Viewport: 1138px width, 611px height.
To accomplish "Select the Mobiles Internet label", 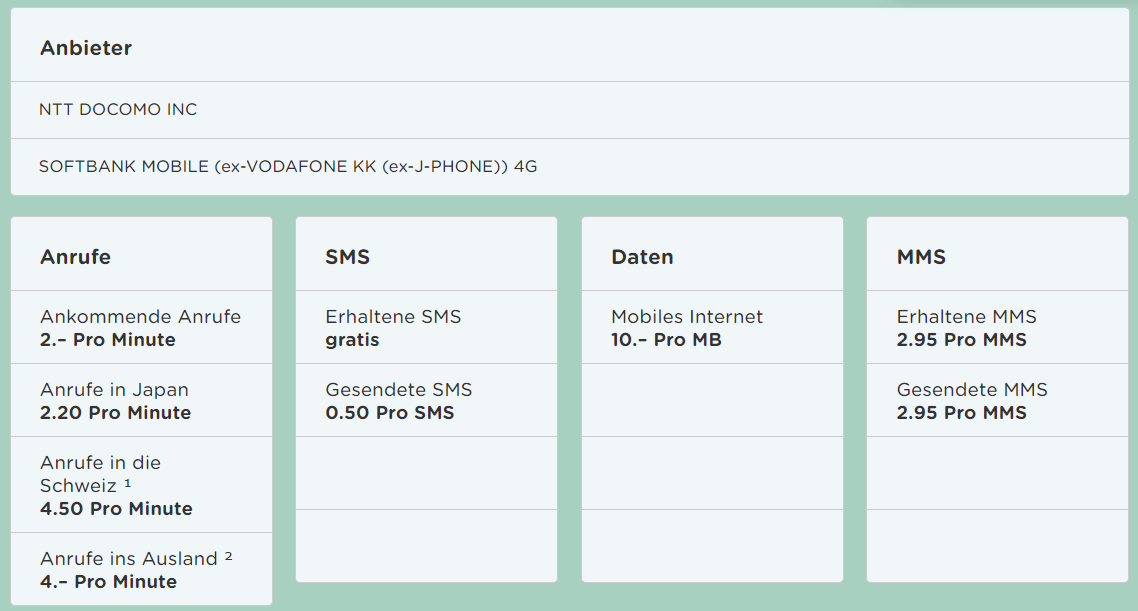I will (686, 317).
